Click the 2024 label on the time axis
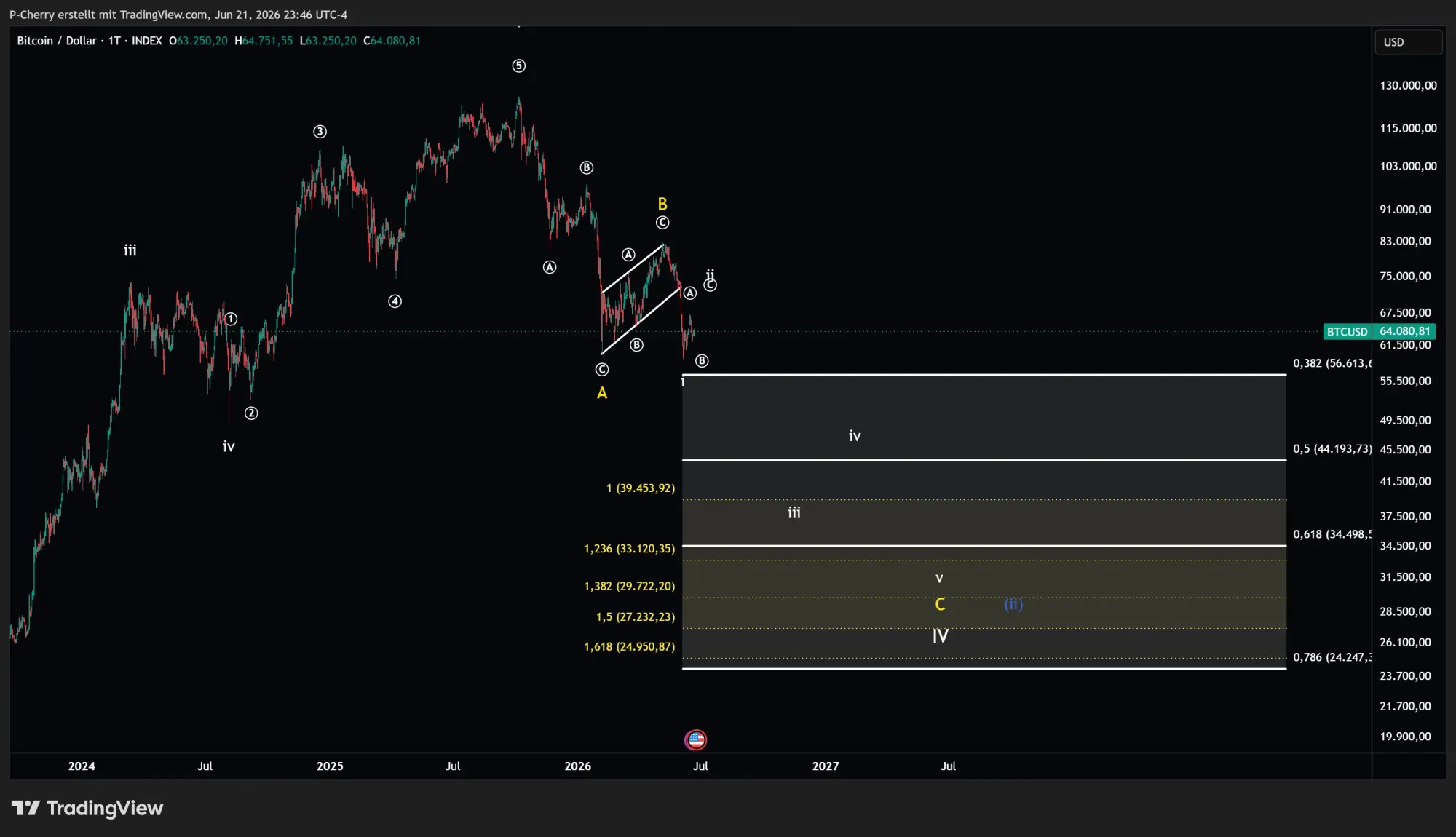Image resolution: width=1456 pixels, height=837 pixels. click(82, 766)
